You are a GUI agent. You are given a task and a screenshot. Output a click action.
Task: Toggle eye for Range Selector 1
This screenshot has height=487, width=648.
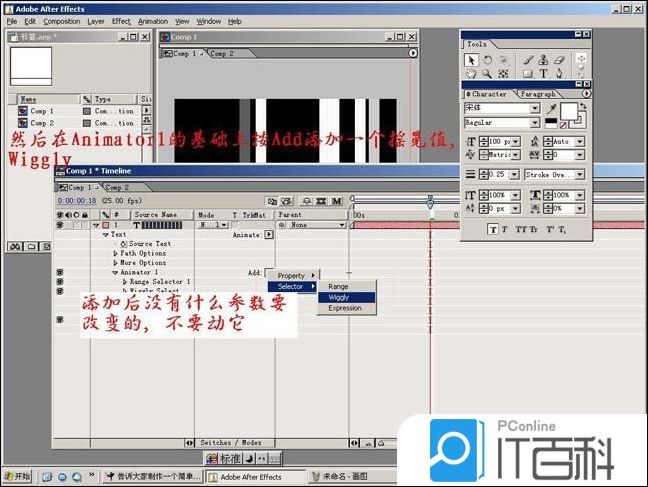(60, 282)
